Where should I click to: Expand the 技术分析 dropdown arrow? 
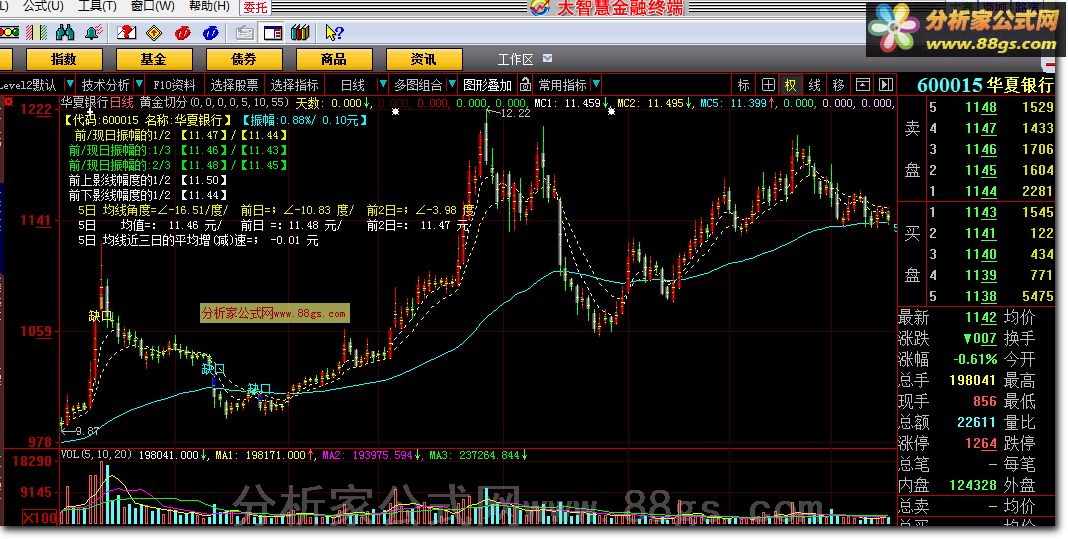(139, 84)
